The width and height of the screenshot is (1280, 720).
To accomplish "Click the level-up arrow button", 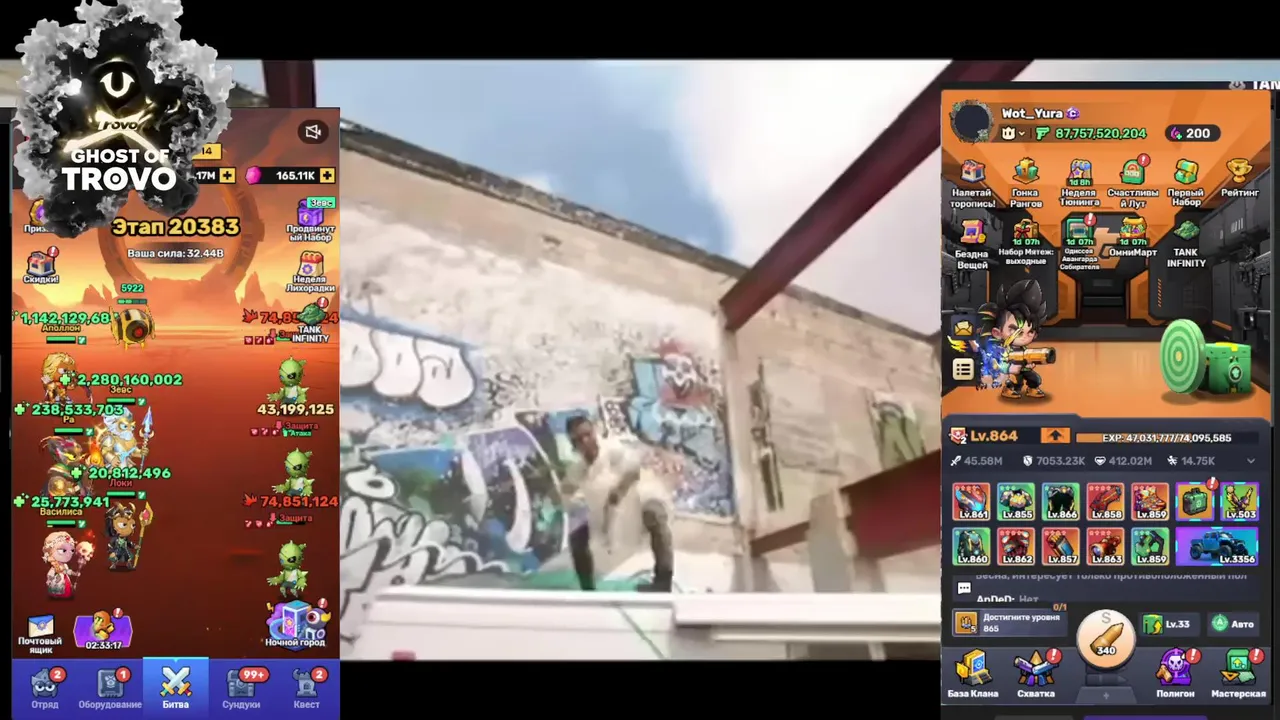I will pyautogui.click(x=1055, y=437).
